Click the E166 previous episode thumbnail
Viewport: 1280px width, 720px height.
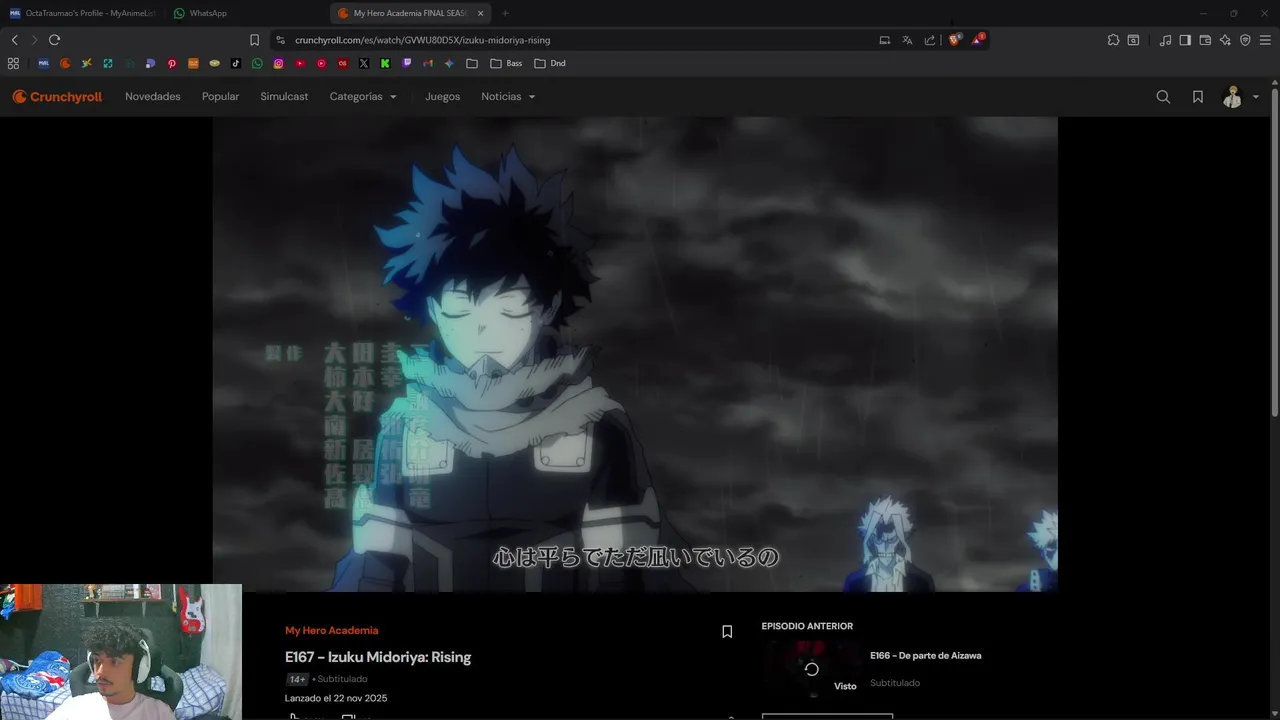pyautogui.click(x=812, y=668)
